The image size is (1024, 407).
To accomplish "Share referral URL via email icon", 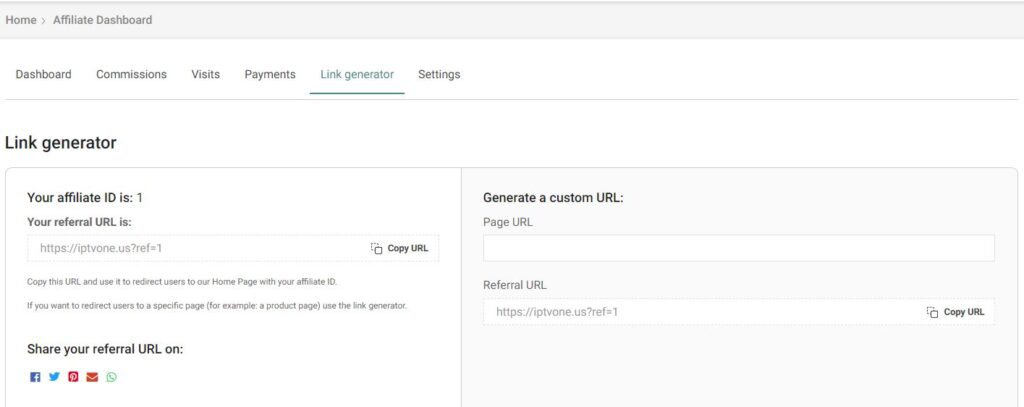I will (92, 377).
